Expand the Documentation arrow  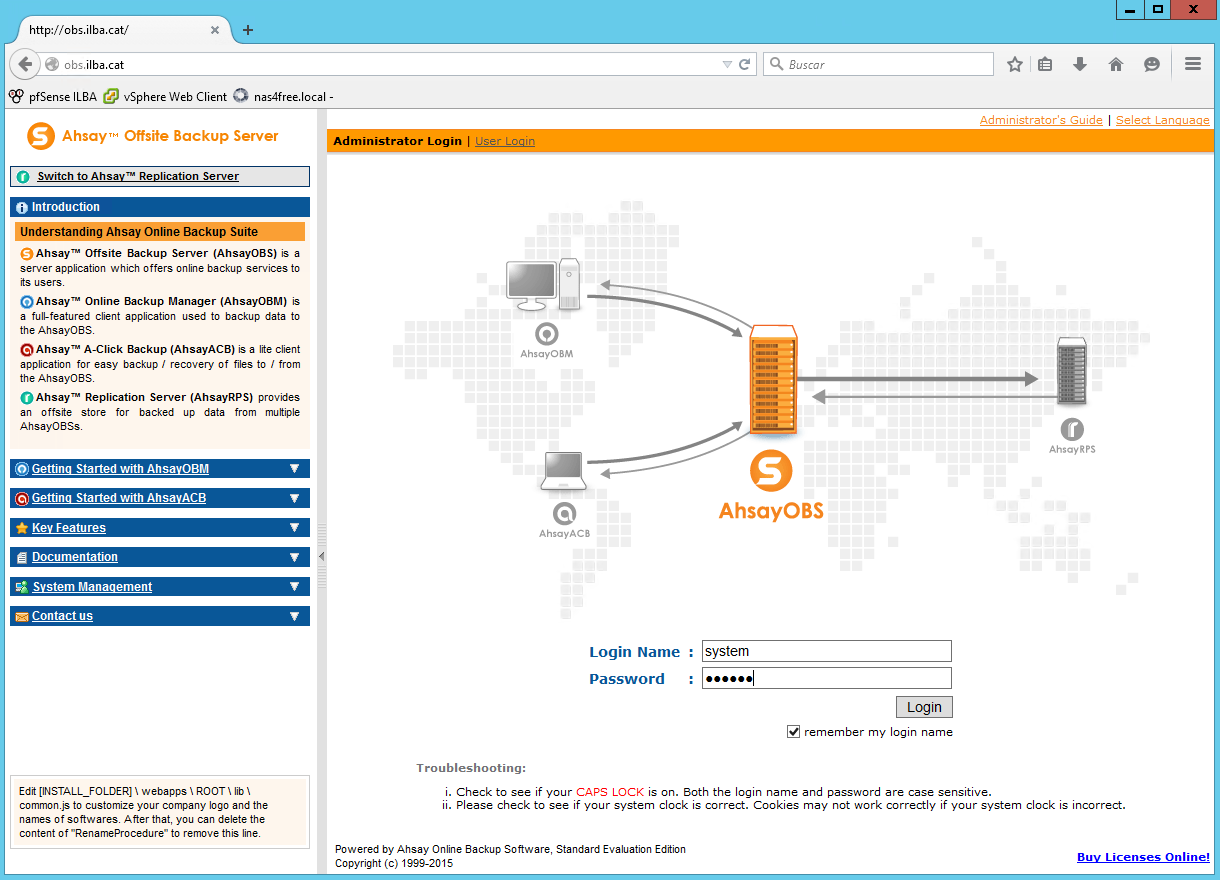[x=294, y=557]
